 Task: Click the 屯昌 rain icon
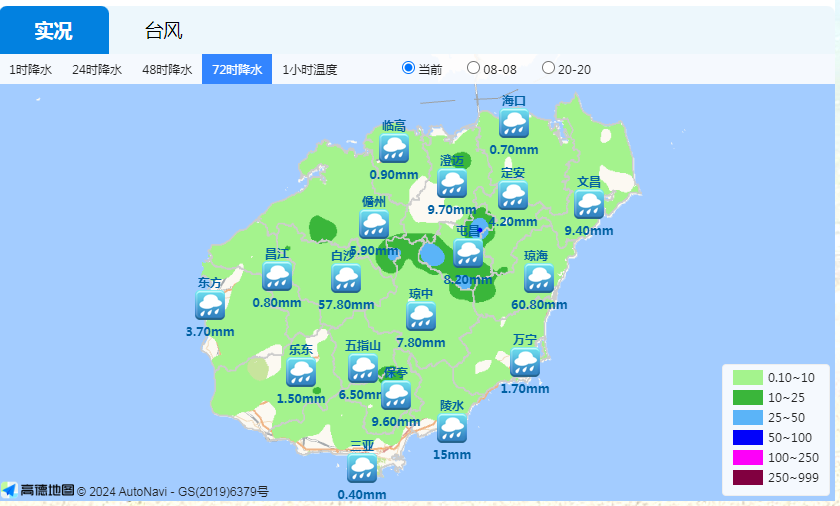click(x=468, y=253)
